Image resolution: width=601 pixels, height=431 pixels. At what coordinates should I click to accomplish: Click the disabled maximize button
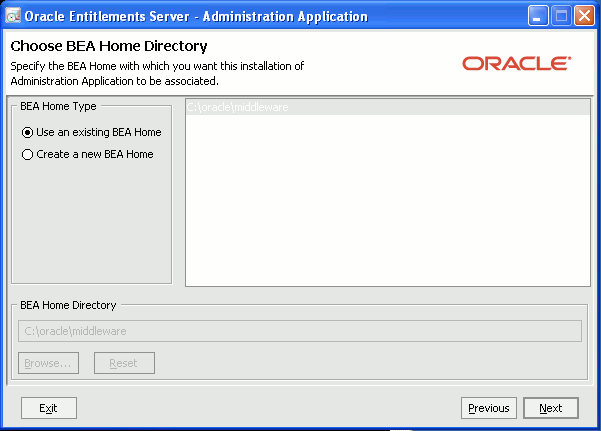561,16
